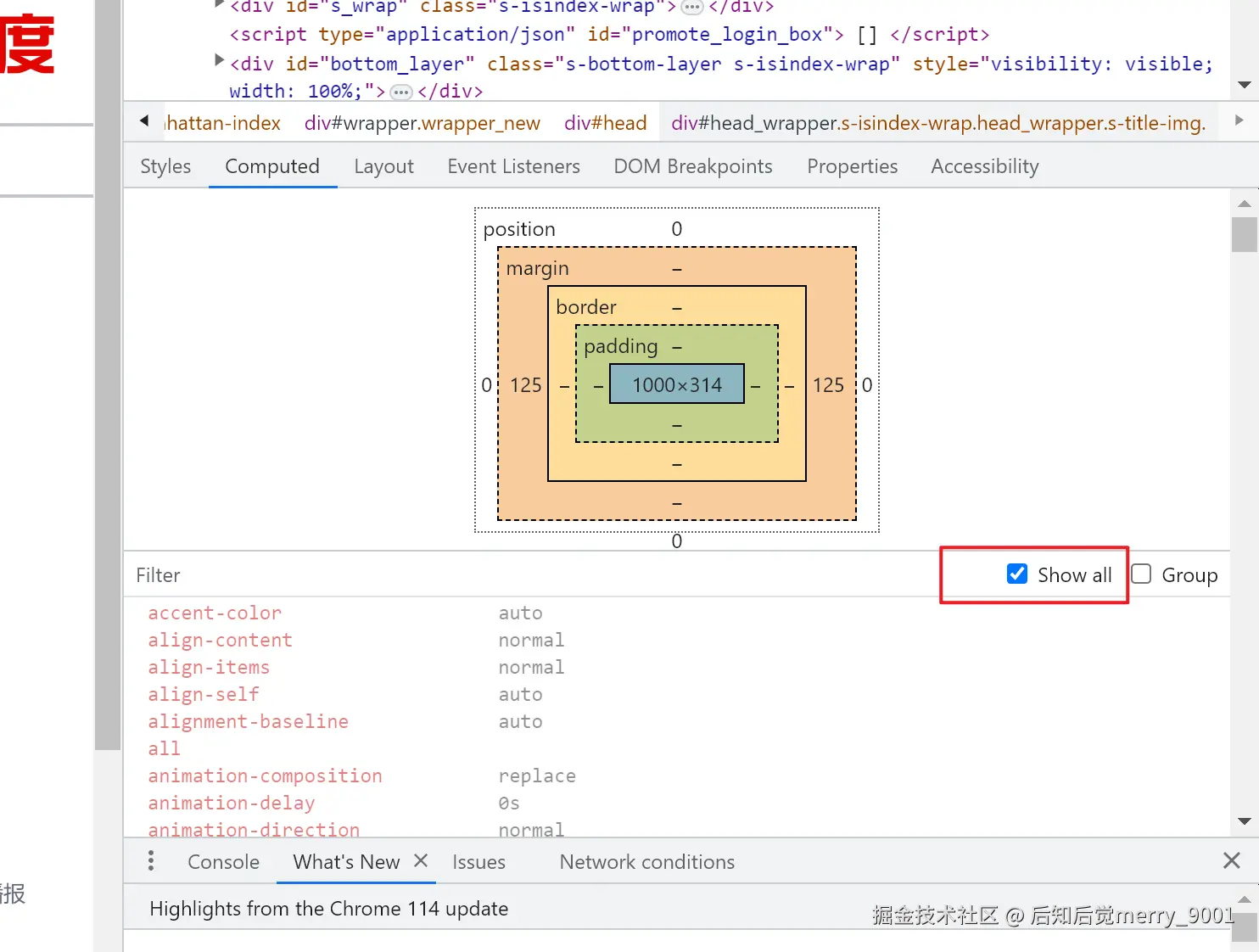The image size is (1259, 952).
Task: Select the align-content property row
Action: point(677,640)
